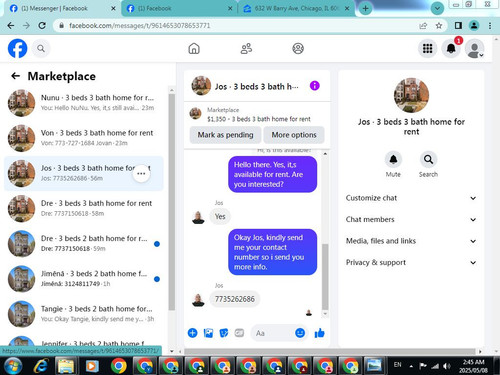Open the Tangie conversation
The width and height of the screenshot is (500, 375).
point(83,314)
